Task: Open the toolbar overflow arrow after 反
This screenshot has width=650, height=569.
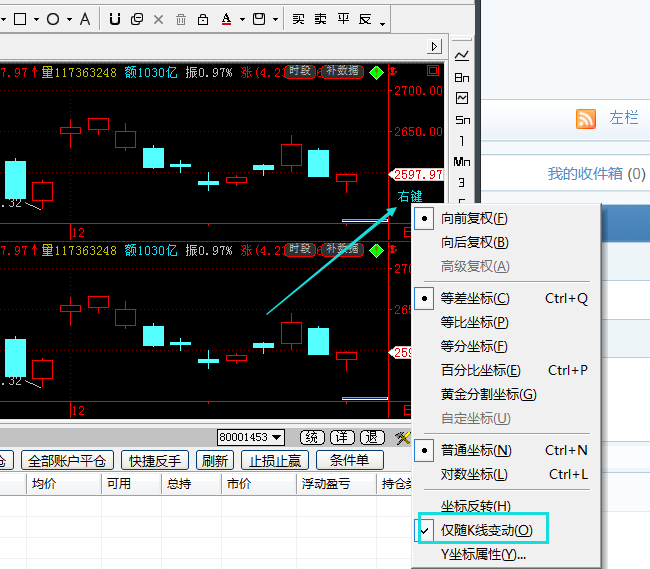Action: [x=382, y=24]
